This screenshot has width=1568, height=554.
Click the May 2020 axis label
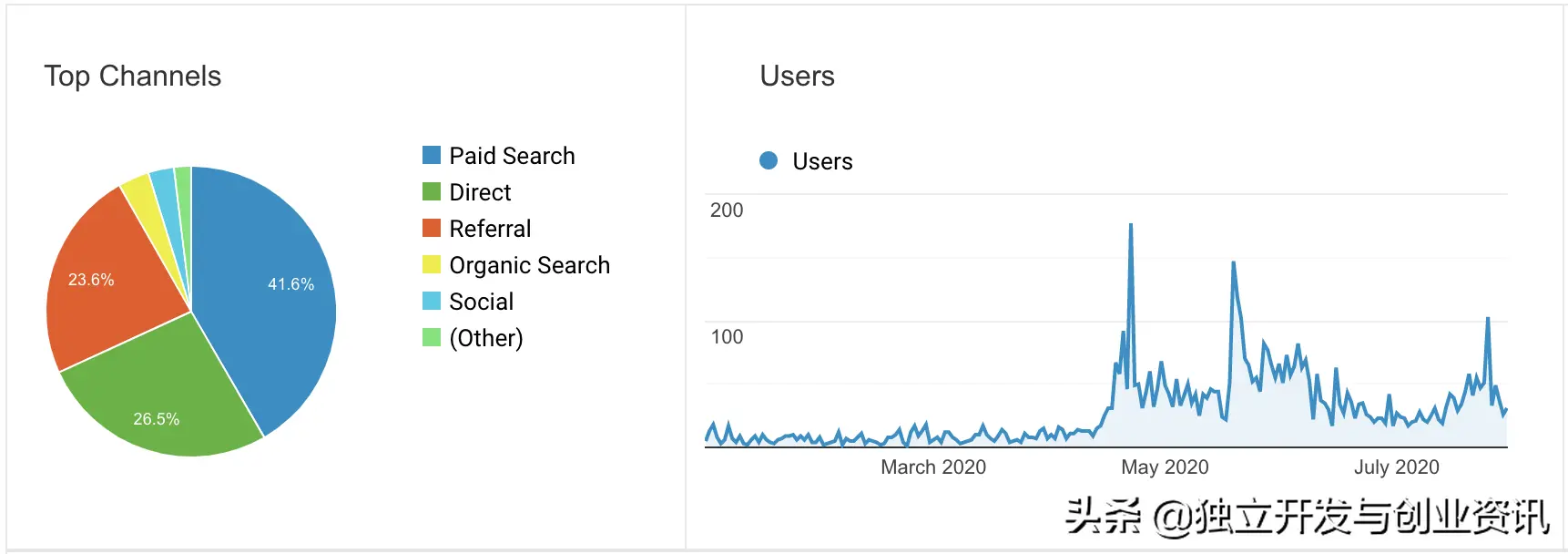coord(1165,467)
